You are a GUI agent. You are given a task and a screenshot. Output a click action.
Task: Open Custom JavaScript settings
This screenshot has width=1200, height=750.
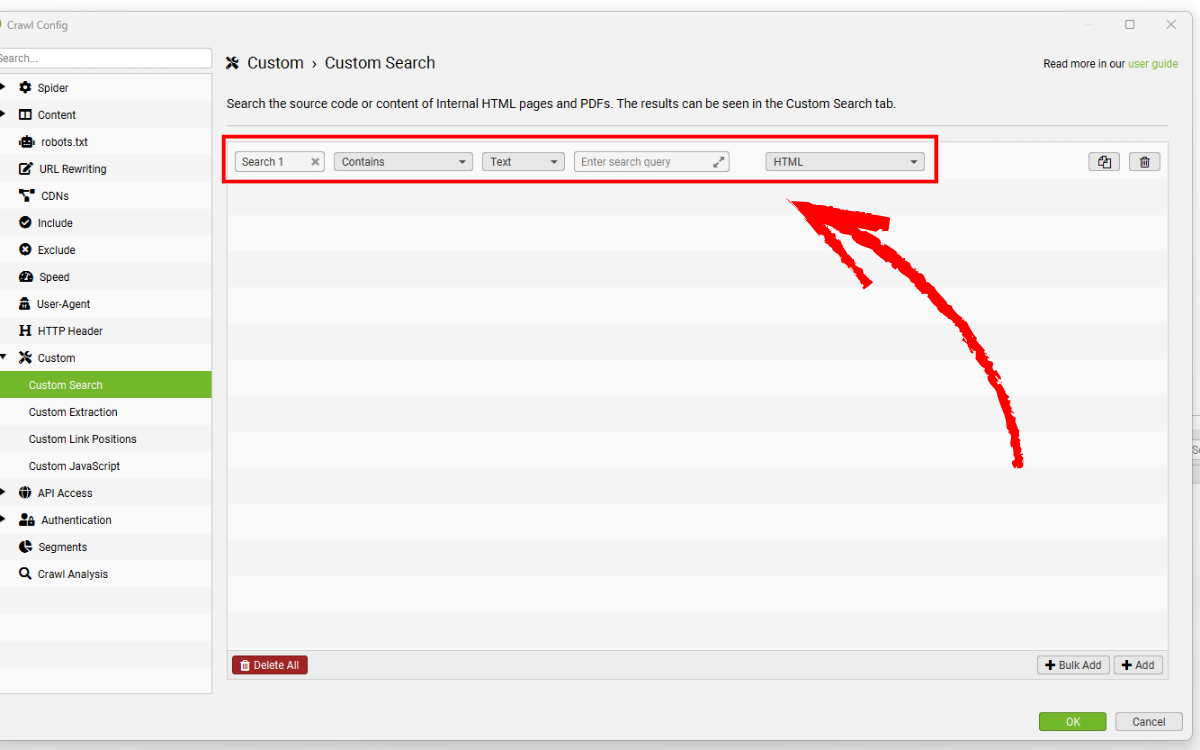pyautogui.click(x=74, y=466)
